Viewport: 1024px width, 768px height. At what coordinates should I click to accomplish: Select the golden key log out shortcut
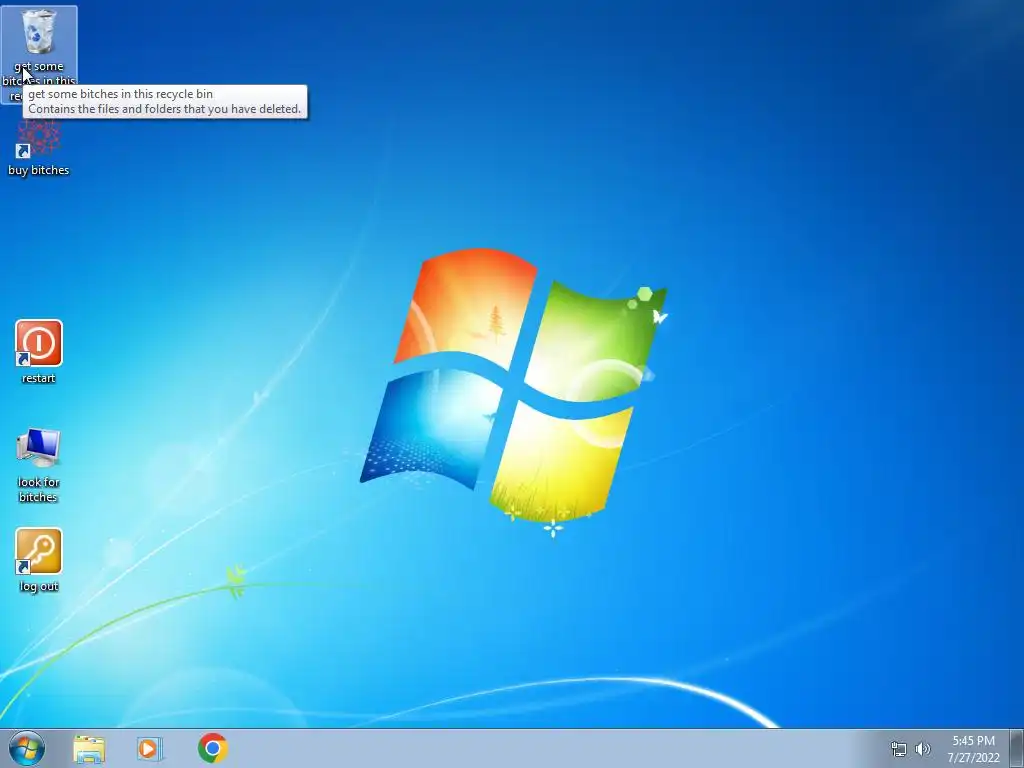[39, 551]
